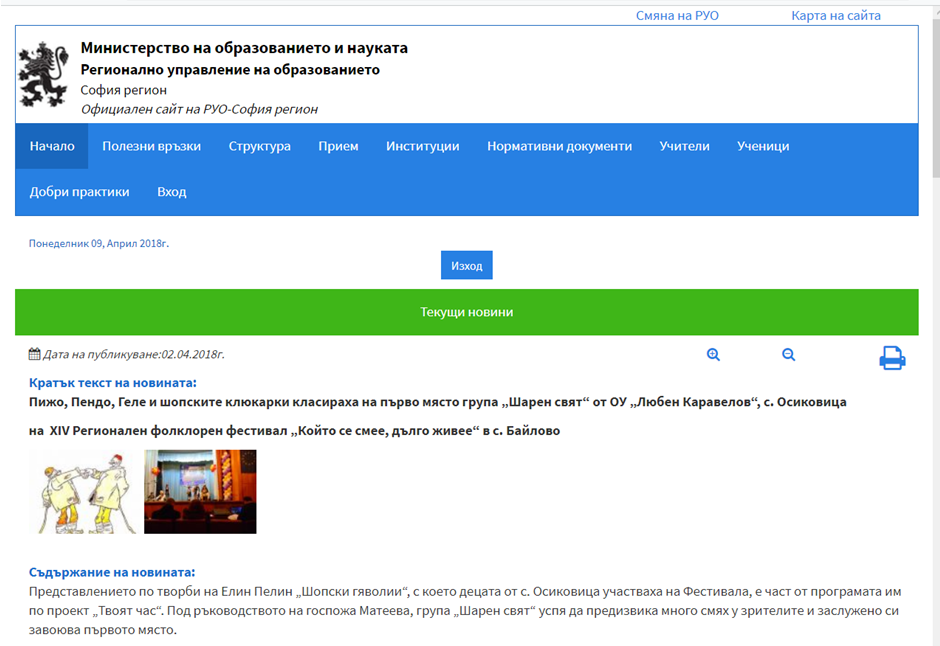Open the Ученици menu item
Screen dimensions: 940x646
click(x=763, y=146)
